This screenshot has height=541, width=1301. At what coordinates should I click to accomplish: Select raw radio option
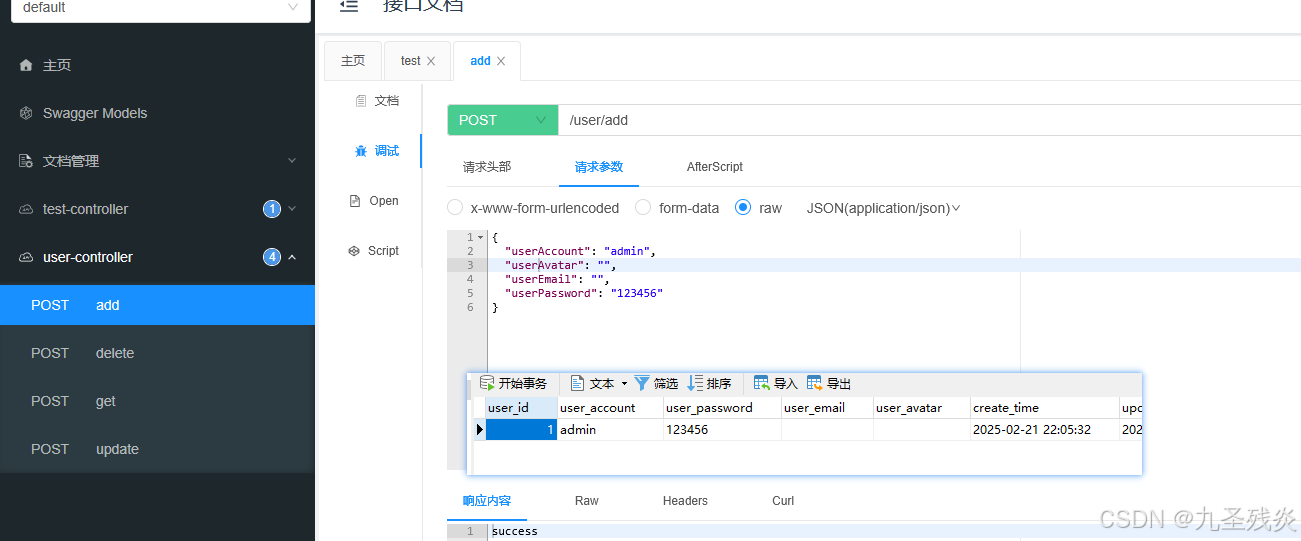point(743,208)
